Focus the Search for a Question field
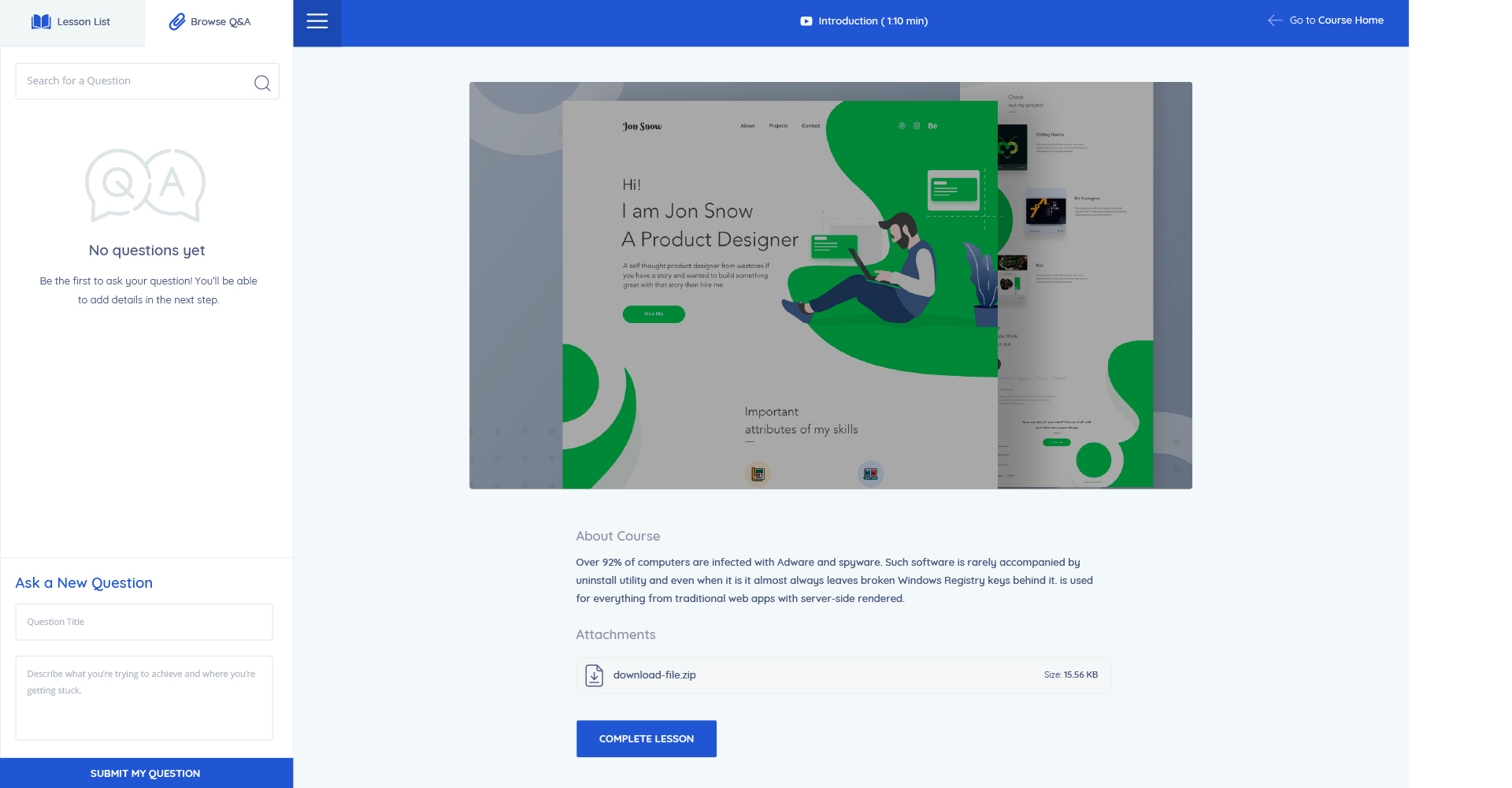 [134, 81]
